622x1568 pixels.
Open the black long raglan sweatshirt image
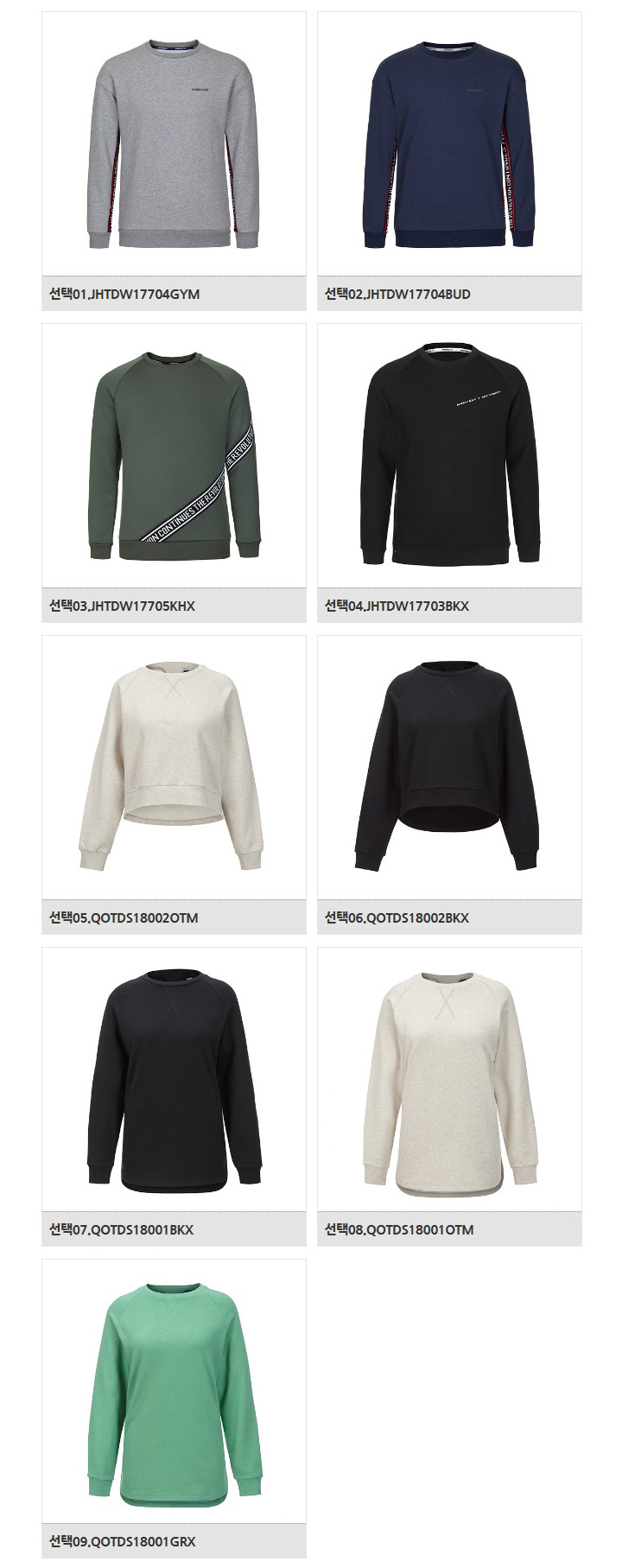pos(174,1079)
